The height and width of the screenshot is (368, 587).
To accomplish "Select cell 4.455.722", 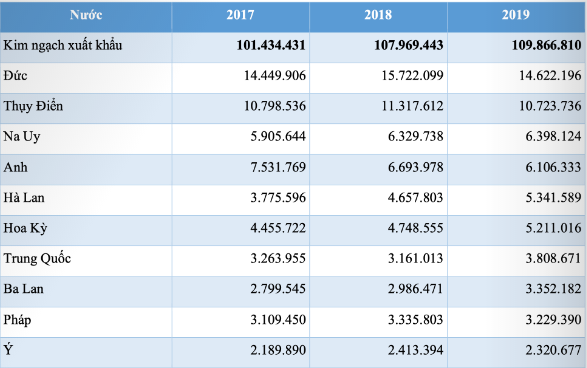I will 278,228.
